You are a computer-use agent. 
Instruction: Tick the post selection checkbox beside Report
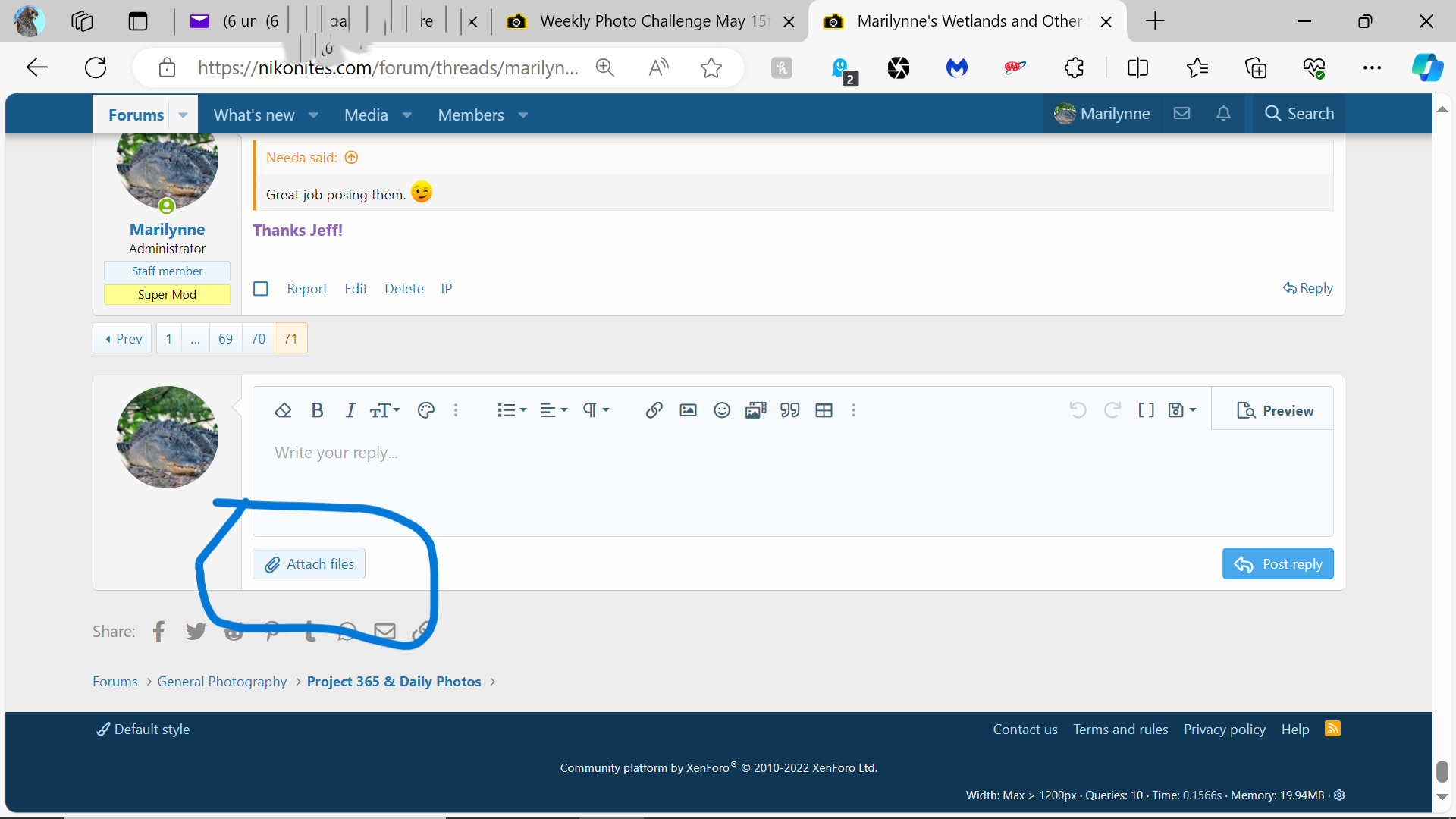pyautogui.click(x=261, y=289)
